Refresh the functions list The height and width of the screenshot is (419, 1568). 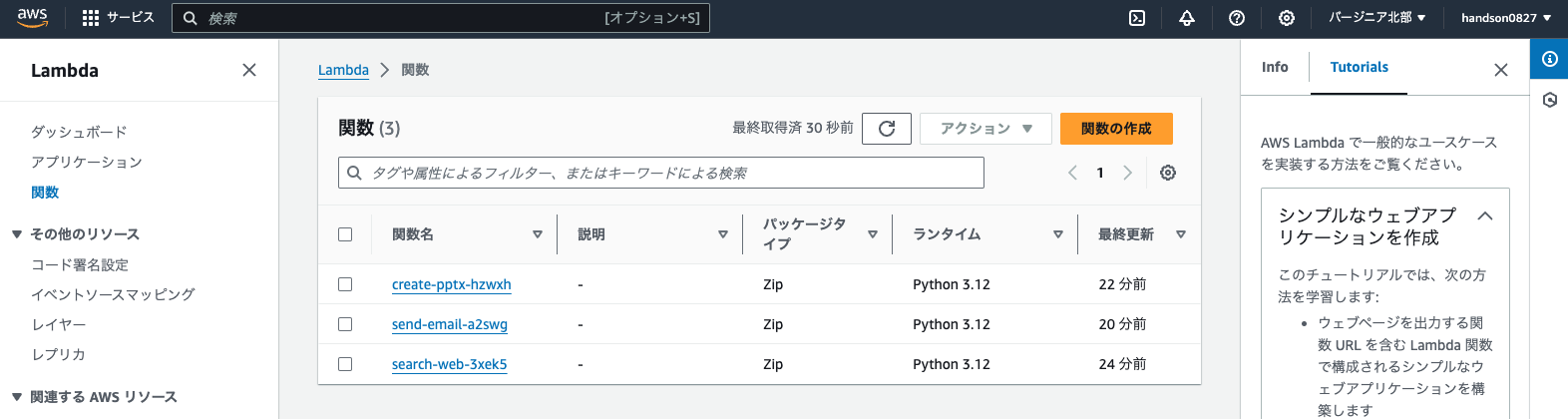click(887, 129)
